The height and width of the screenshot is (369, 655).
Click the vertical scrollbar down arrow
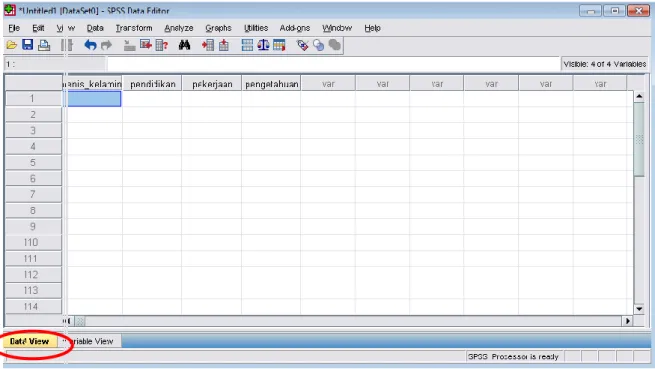pyautogui.click(x=639, y=309)
